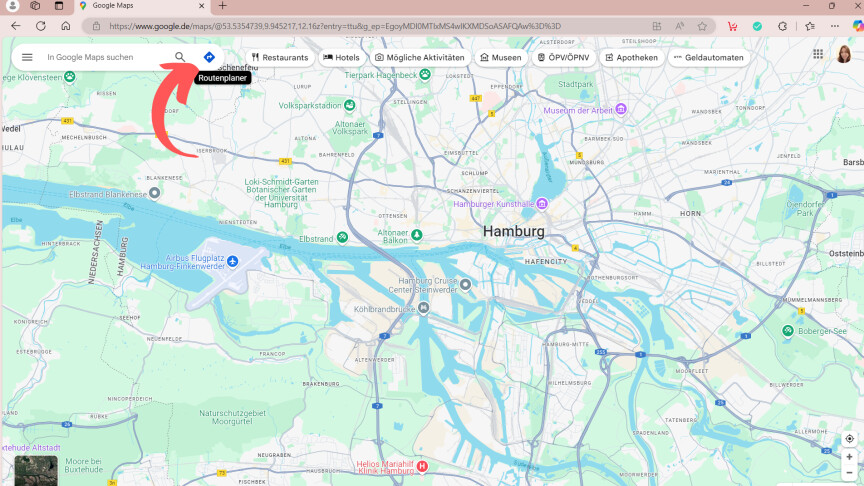Select Helios Mariahilf Klinik hospital pin

click(422, 466)
